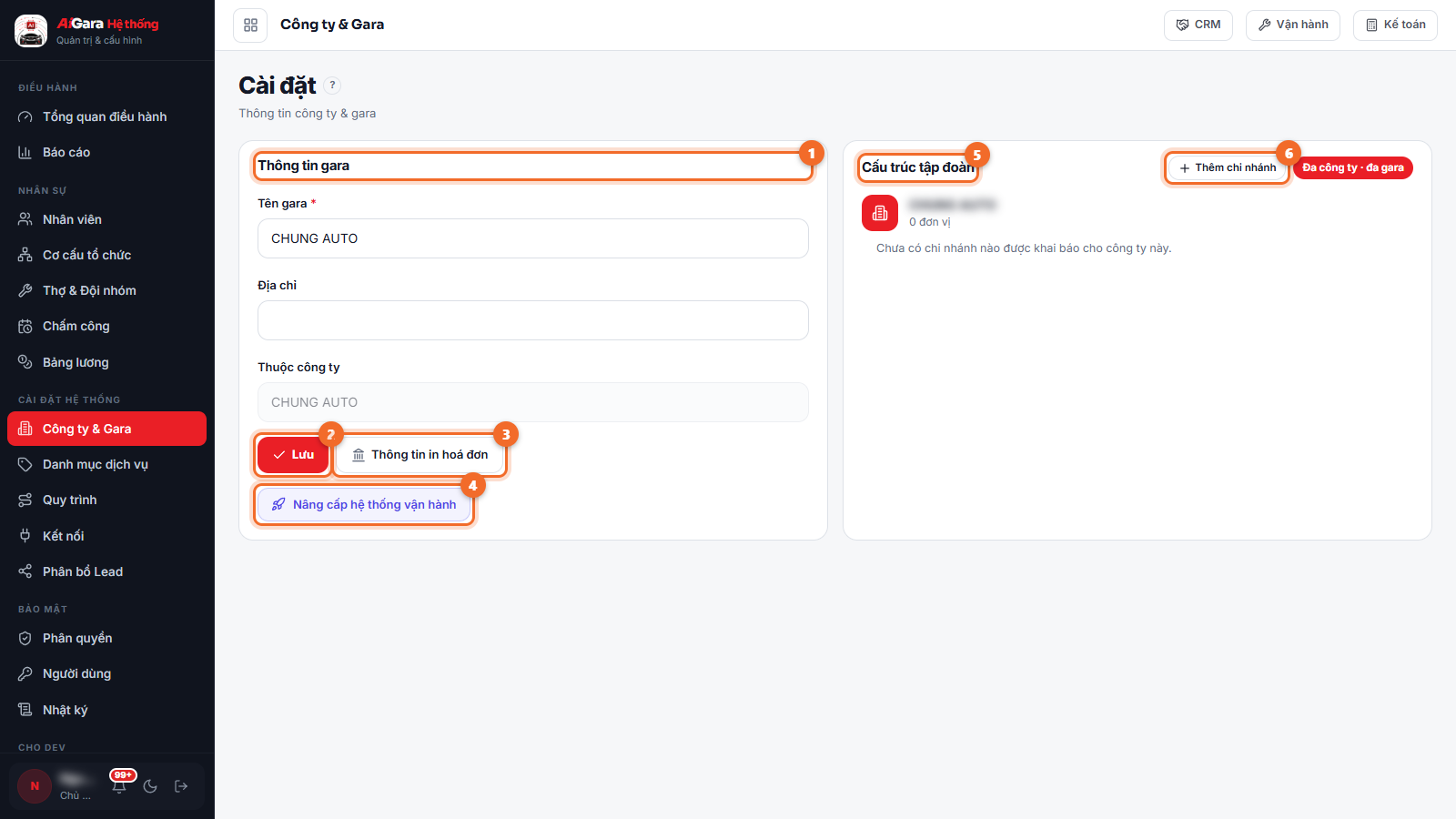This screenshot has width=1456, height=819.
Task: Log out using the exit arrow icon
Action: (181, 786)
